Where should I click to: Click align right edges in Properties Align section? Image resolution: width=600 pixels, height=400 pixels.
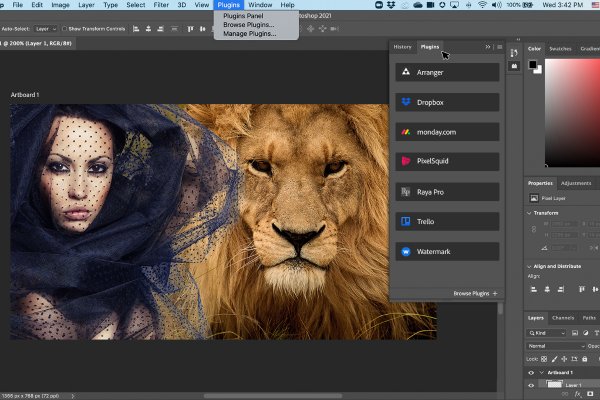tap(561, 289)
